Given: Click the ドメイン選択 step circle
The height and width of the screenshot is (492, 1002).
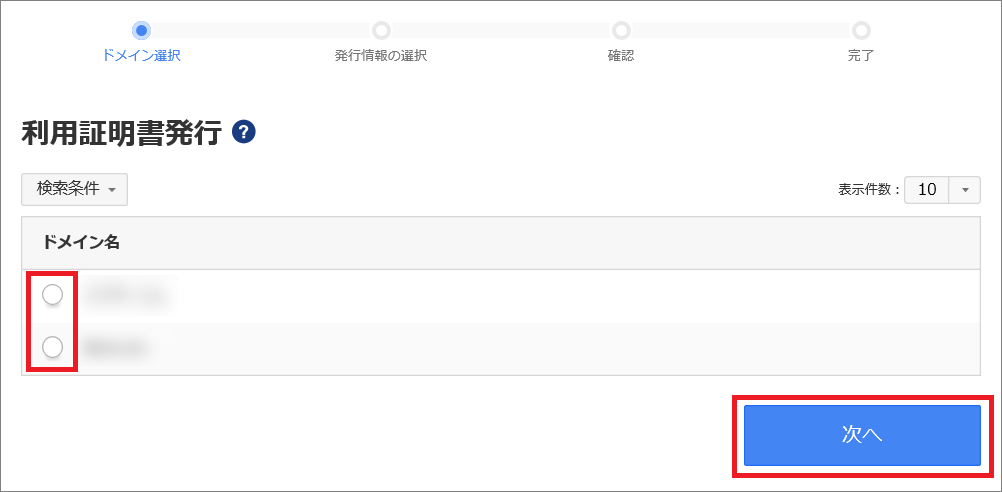Looking at the screenshot, I should 141,30.
